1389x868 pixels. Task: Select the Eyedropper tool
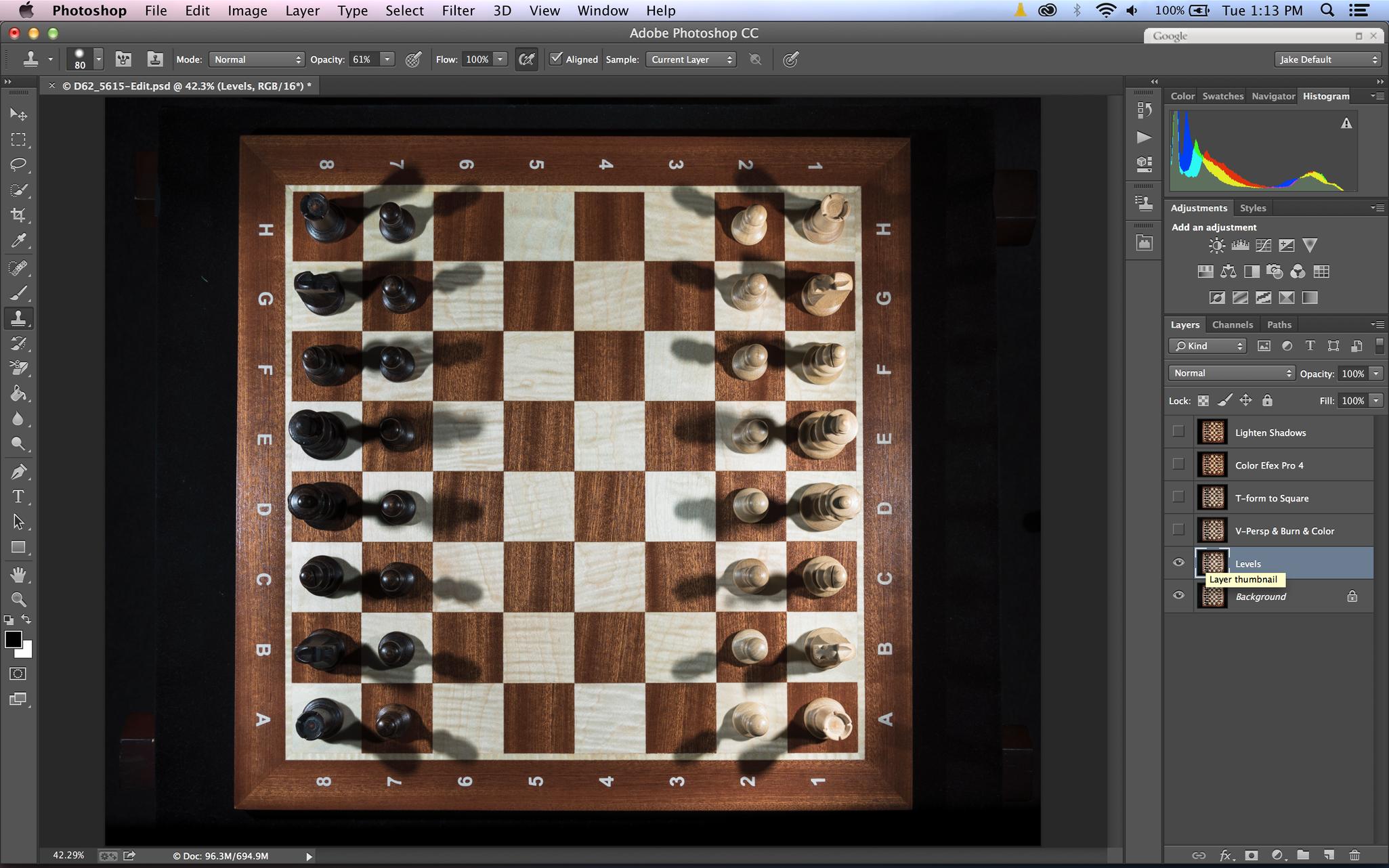click(18, 241)
